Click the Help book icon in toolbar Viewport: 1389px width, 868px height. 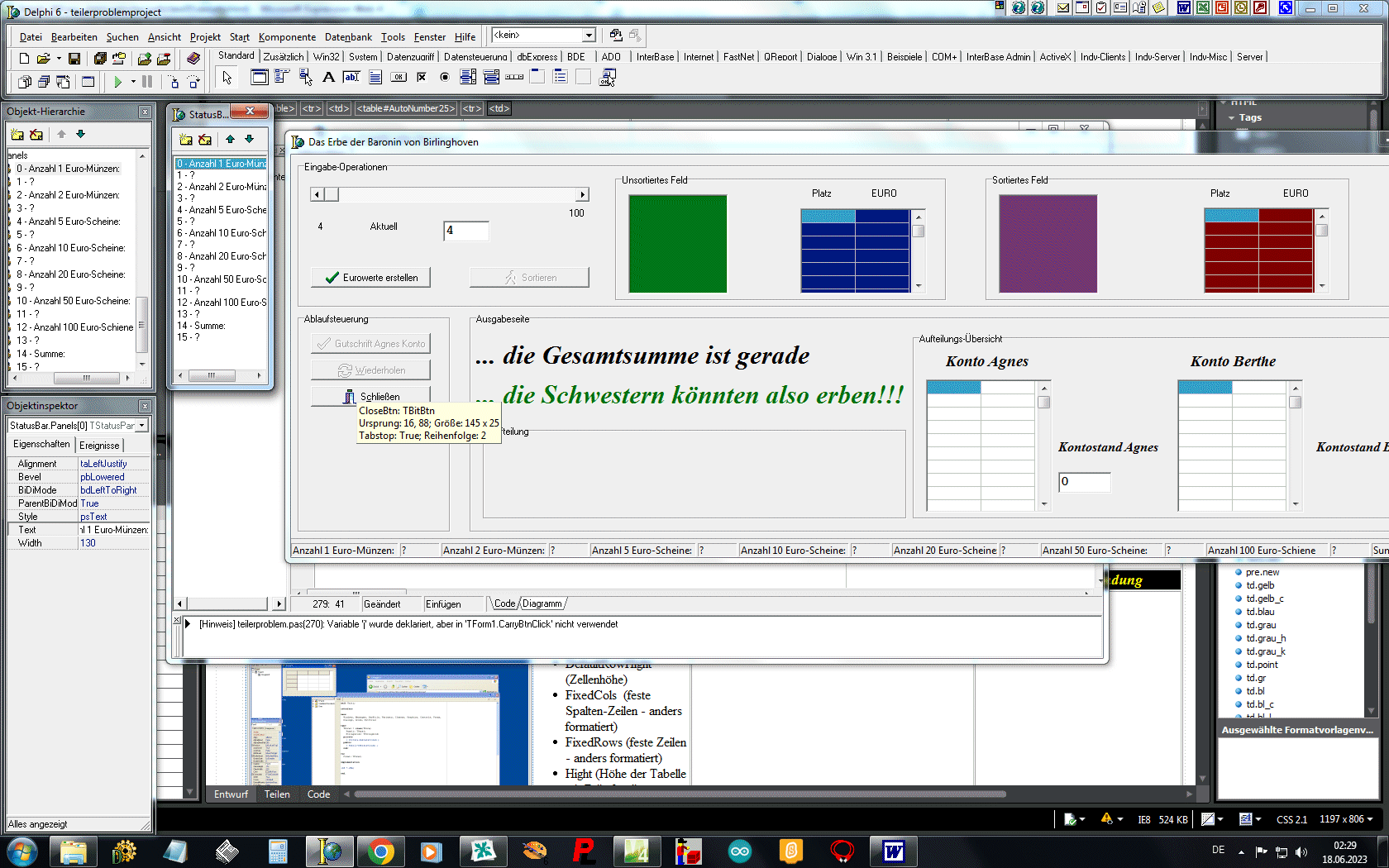[x=193, y=59]
